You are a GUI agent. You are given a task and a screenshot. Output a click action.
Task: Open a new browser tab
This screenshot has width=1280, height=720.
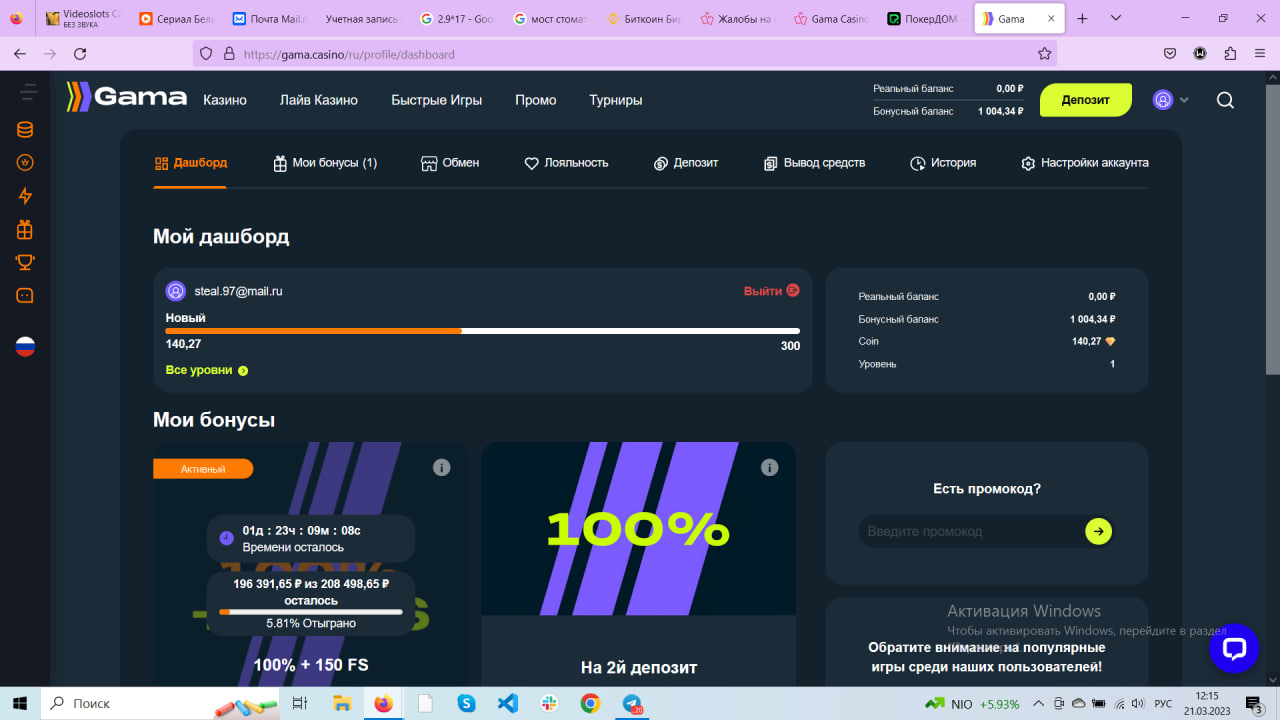pos(1082,18)
